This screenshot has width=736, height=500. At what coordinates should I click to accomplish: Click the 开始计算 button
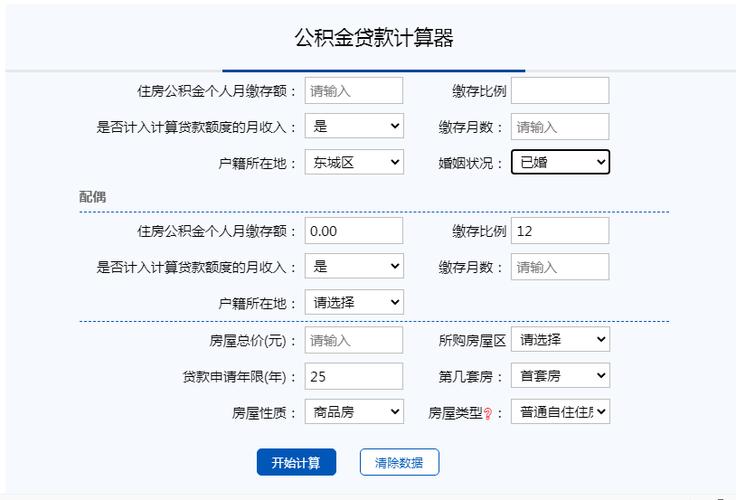(296, 462)
